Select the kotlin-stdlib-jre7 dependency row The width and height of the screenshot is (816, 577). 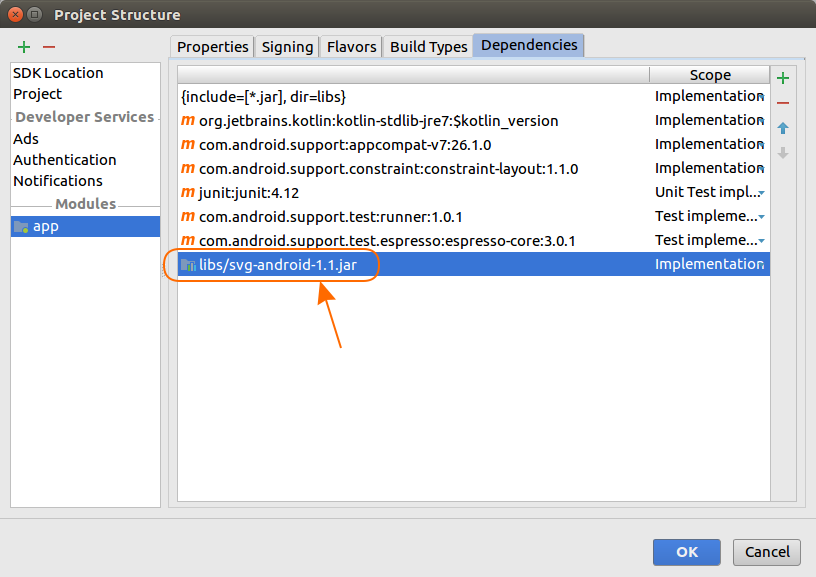pyautogui.click(x=474, y=120)
